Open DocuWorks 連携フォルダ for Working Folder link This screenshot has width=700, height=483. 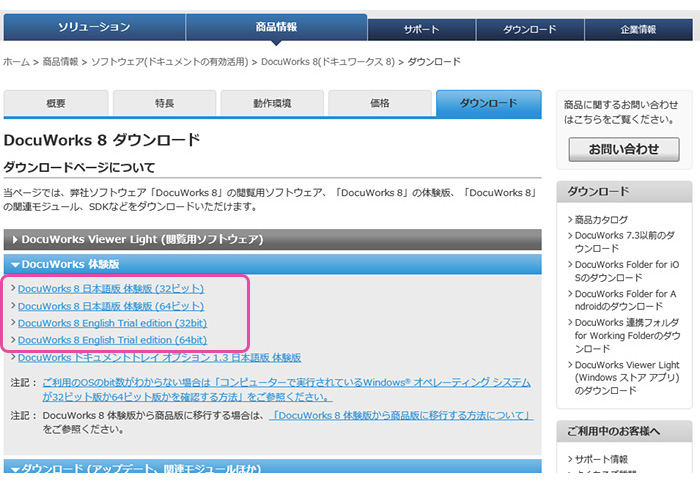pos(627,335)
